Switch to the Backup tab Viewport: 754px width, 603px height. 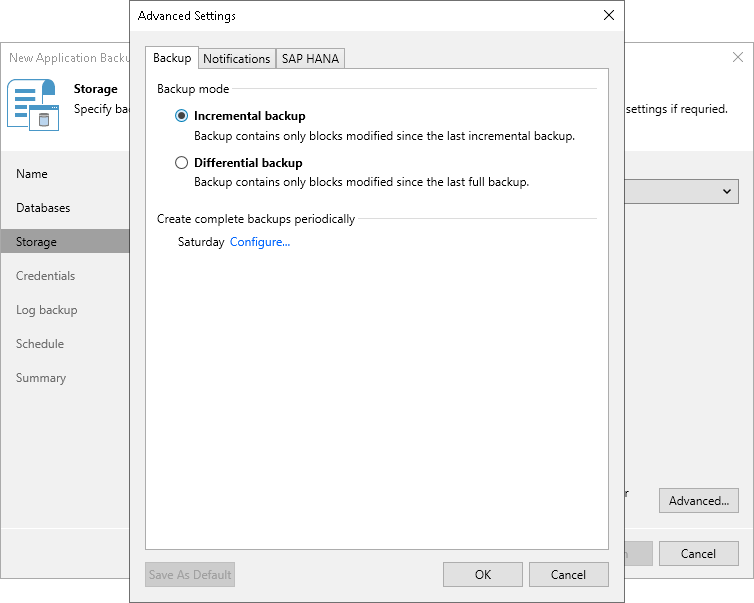(x=172, y=58)
